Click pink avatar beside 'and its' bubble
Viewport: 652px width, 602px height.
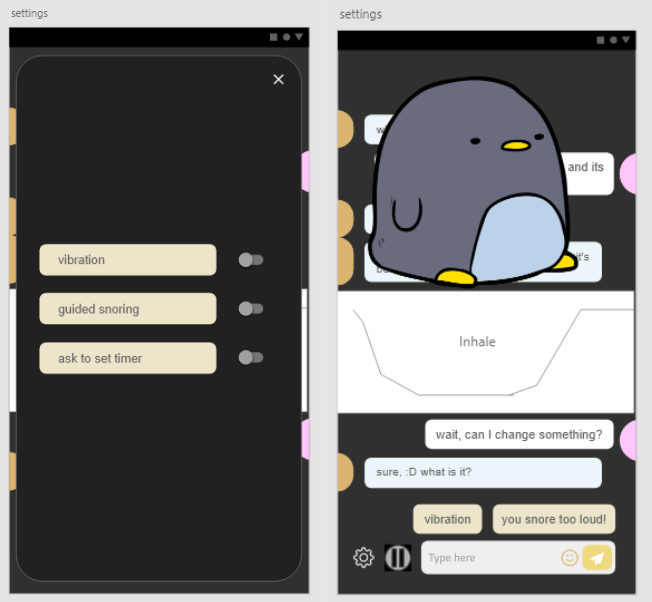pyautogui.click(x=628, y=173)
